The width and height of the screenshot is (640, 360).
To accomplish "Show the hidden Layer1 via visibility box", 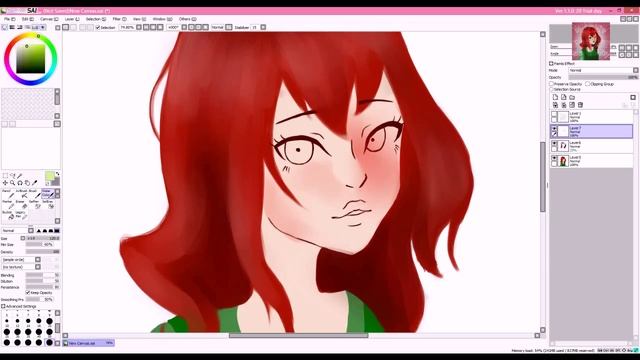I will (x=554, y=114).
